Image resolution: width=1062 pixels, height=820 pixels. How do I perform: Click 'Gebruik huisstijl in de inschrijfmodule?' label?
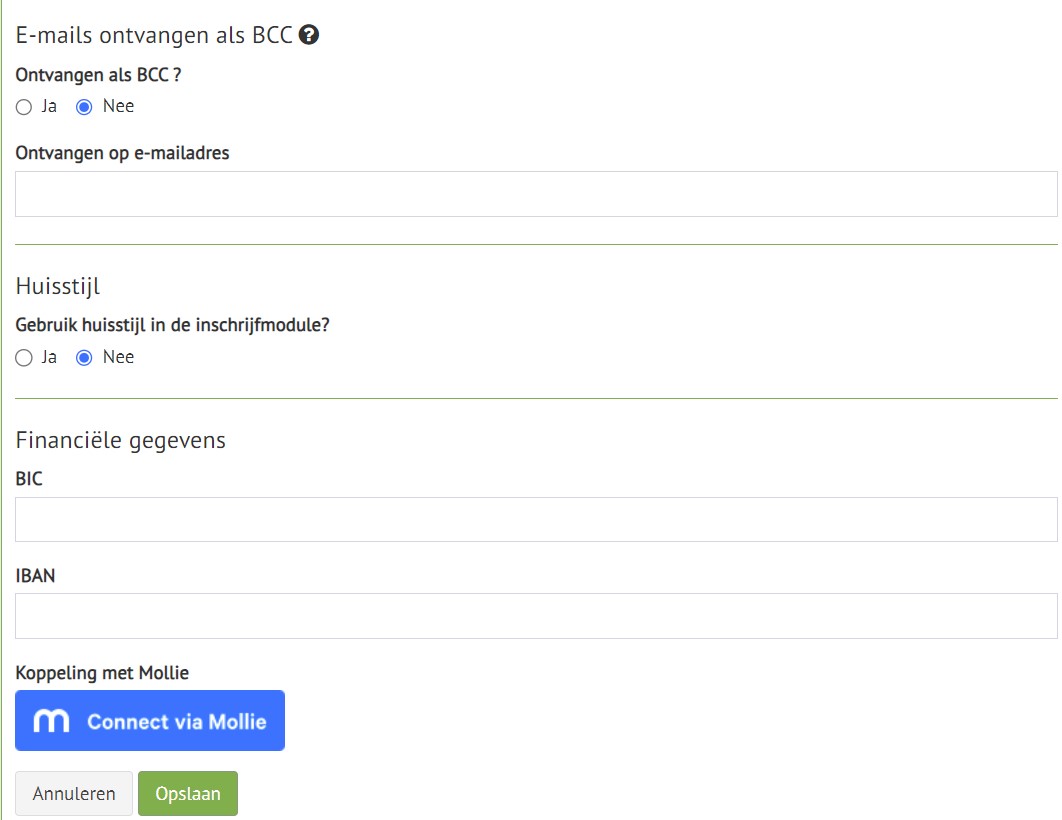(x=173, y=325)
